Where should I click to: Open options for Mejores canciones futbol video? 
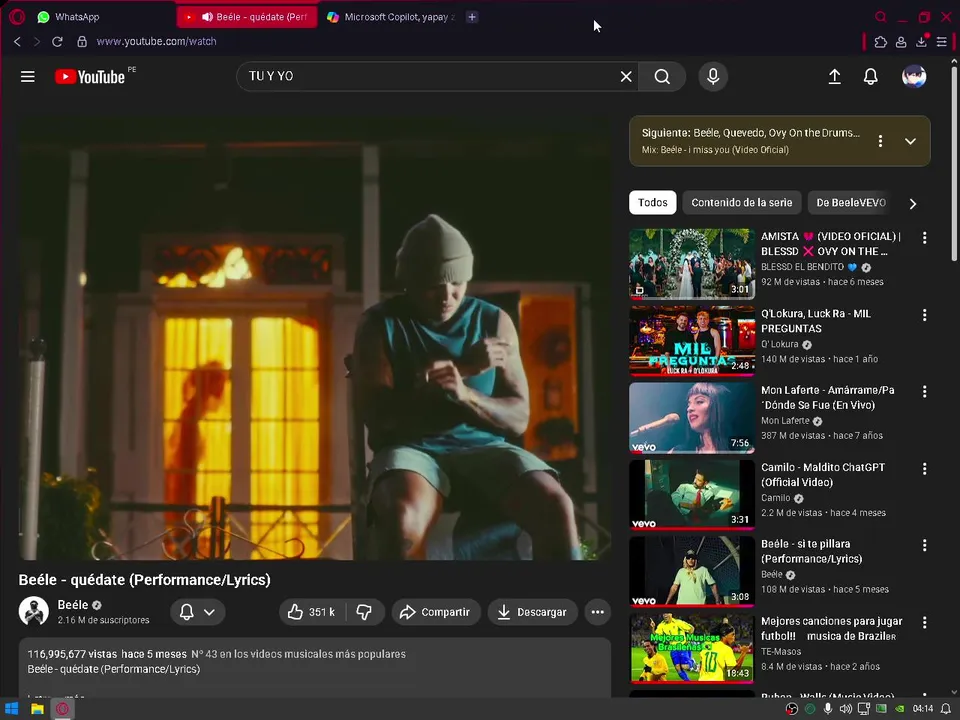[924, 622]
